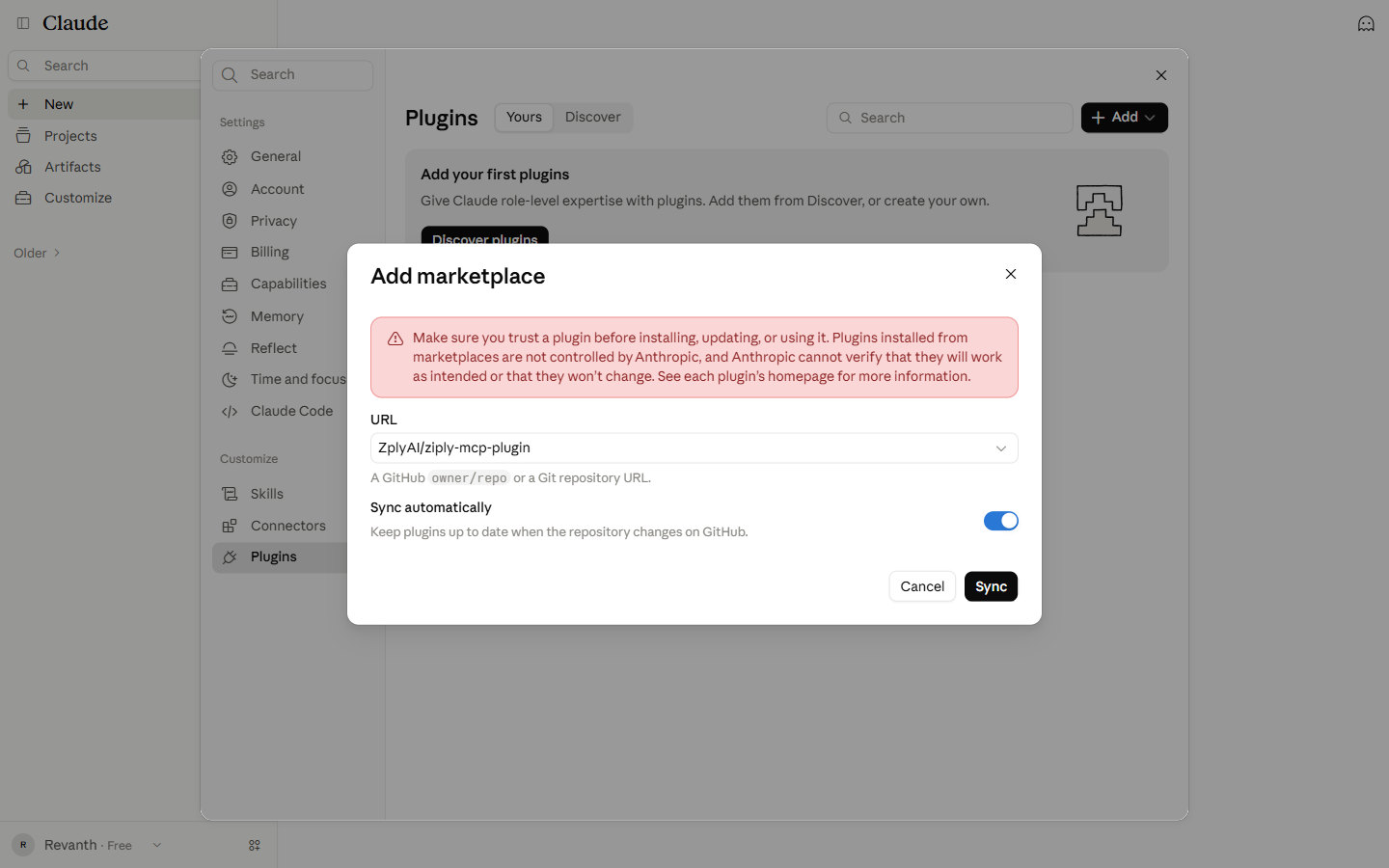Screen dimensions: 1389x868
Task: Click the URL input field
Action: 694,448
